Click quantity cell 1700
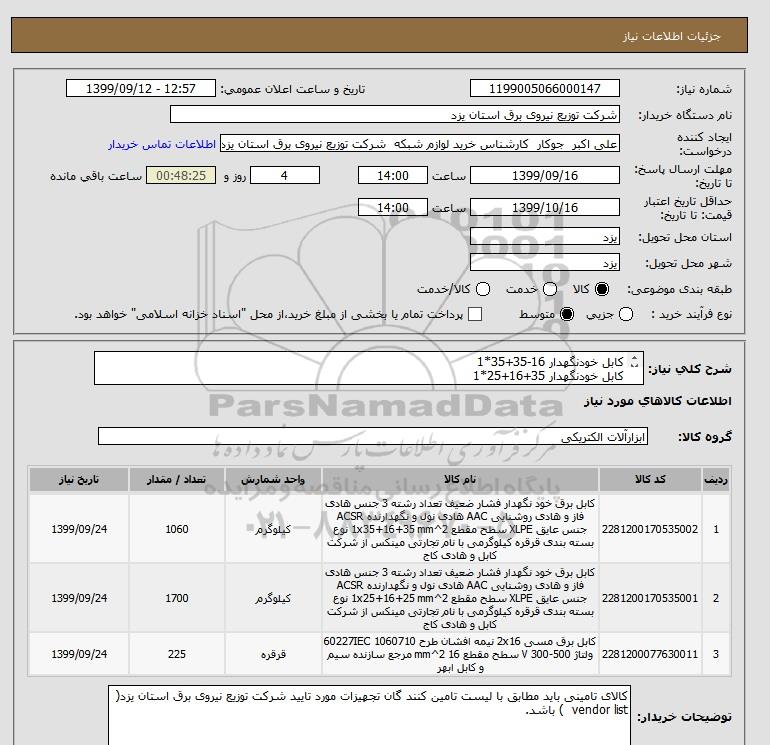 coord(177,598)
